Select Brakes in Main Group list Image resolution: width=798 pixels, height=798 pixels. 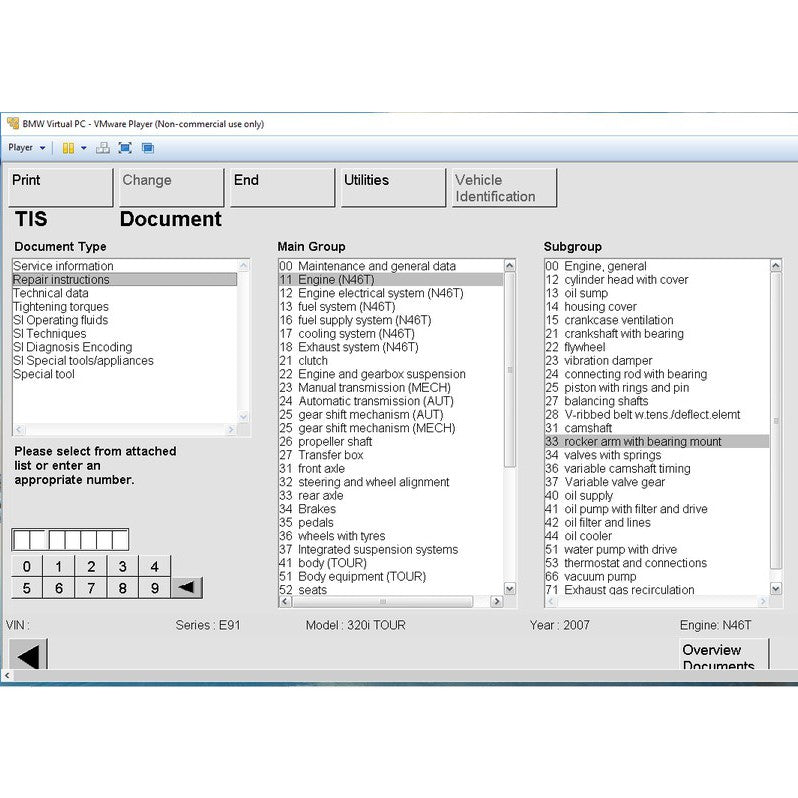(317, 509)
